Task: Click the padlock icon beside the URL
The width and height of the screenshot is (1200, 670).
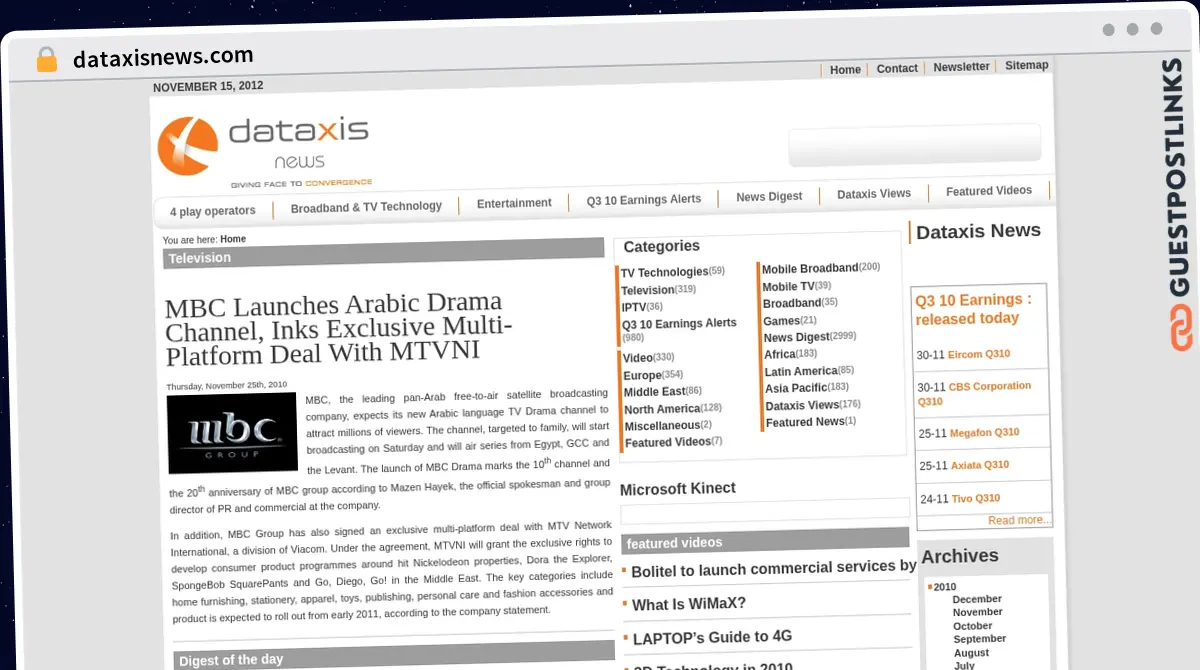Action: [47, 59]
